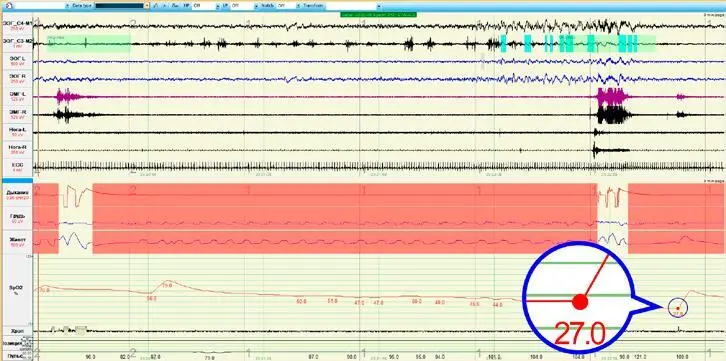Click the green event marker on ЭЭГ C3-M2
726x361 pixels.
(89, 43)
